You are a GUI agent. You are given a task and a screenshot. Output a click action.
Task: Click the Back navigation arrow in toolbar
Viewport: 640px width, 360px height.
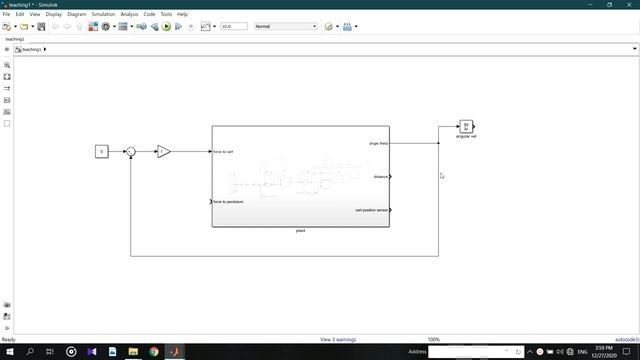click(x=55, y=27)
